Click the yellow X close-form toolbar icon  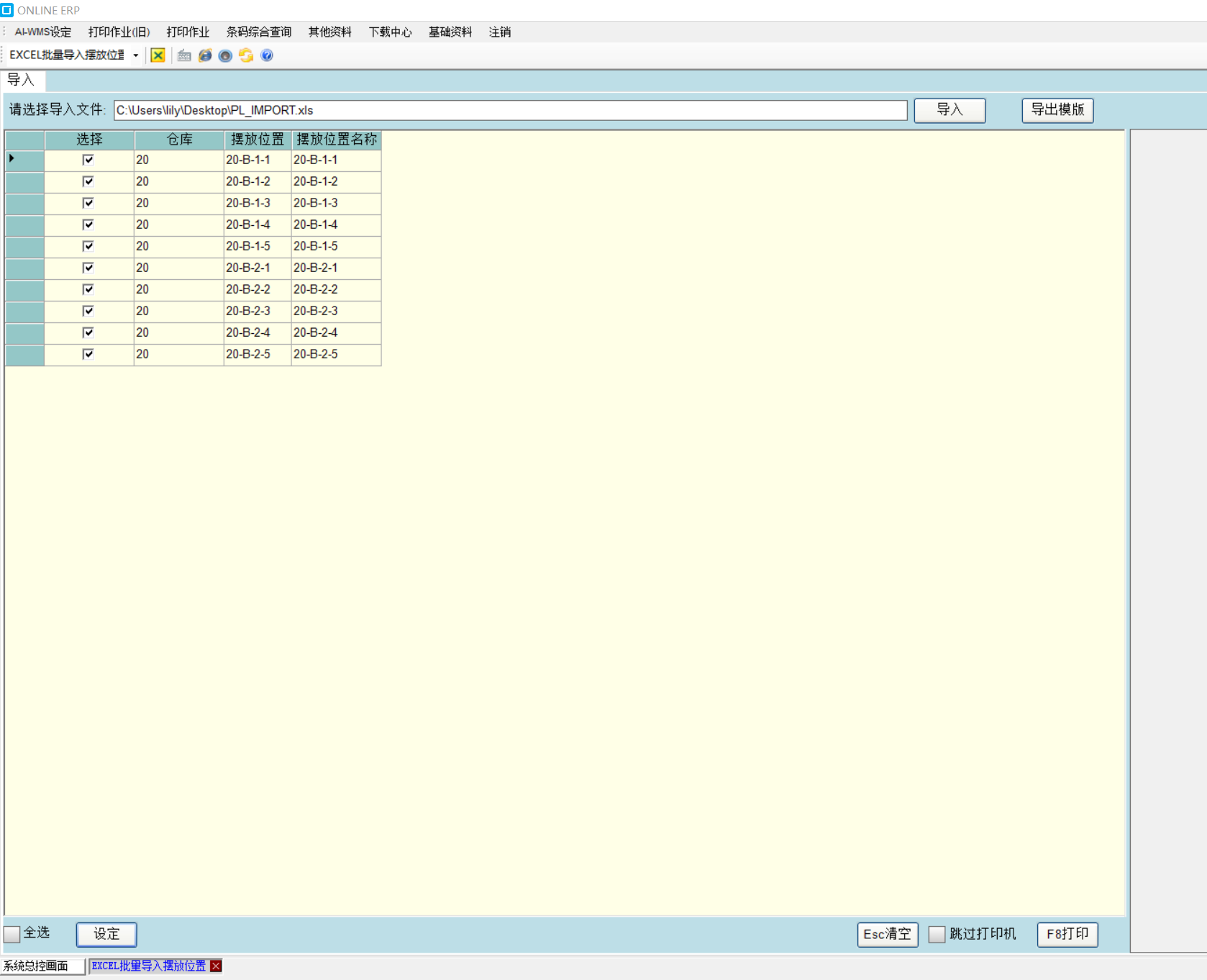pos(158,55)
